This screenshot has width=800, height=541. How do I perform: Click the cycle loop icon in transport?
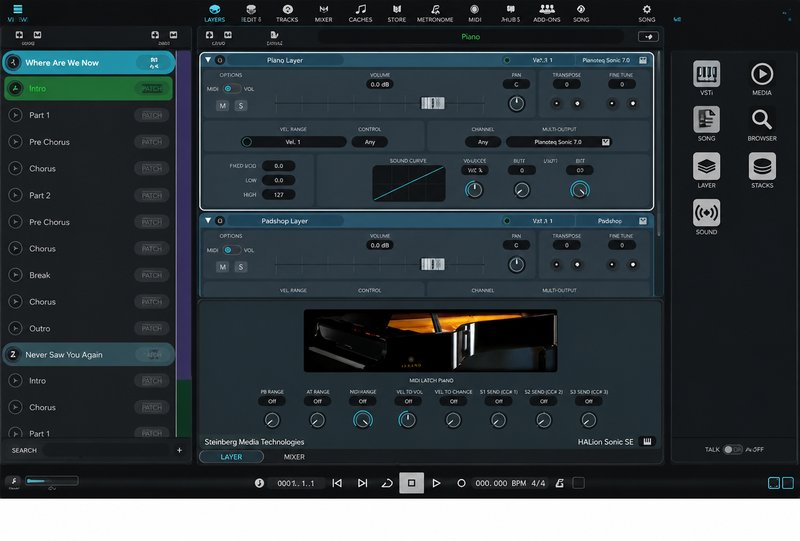[x=387, y=483]
